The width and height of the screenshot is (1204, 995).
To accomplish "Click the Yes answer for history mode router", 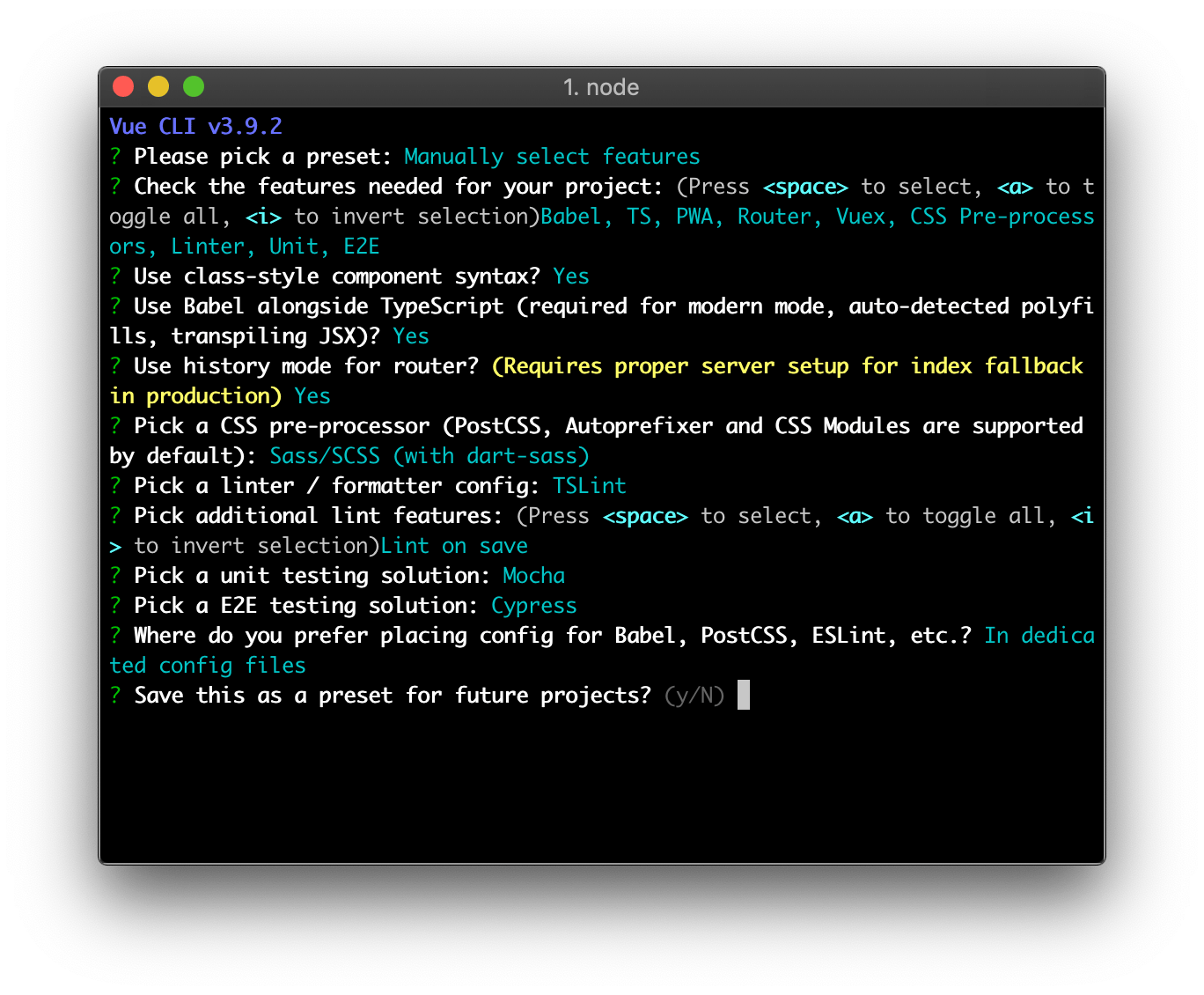I will coord(312,395).
